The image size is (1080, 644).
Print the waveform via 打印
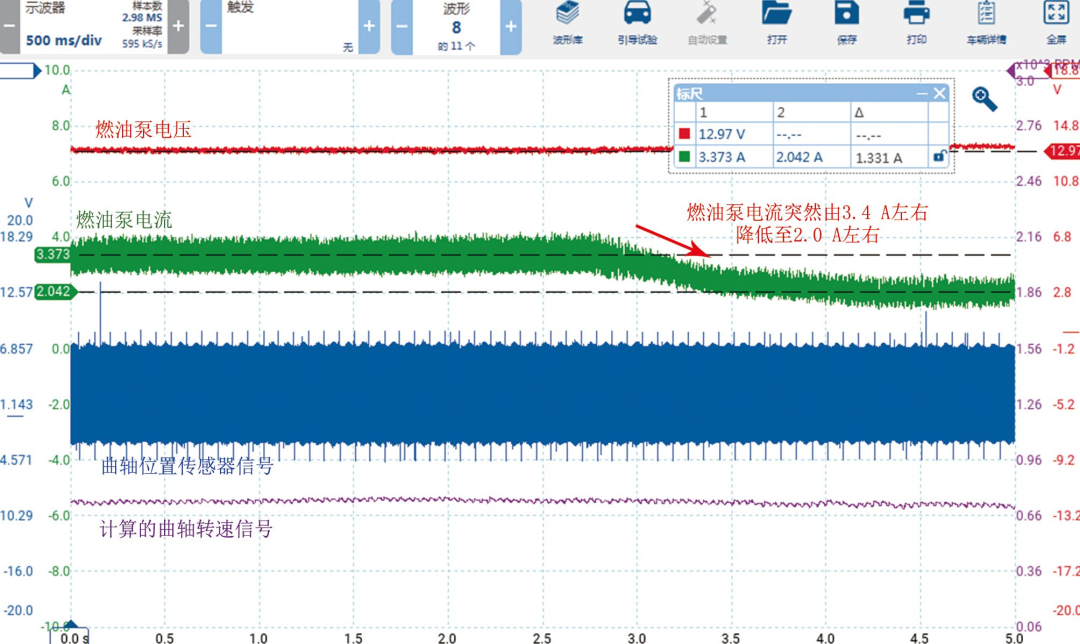point(917,25)
